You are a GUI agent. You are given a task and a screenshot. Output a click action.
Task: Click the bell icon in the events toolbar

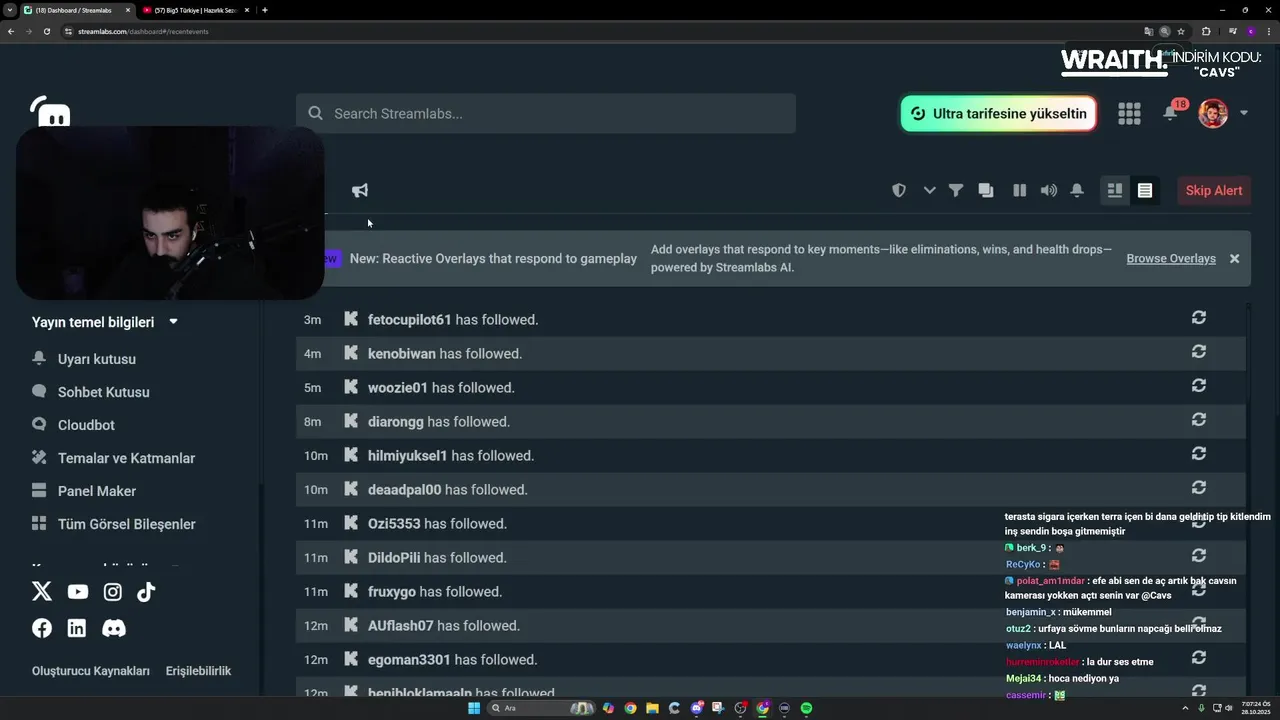1077,190
